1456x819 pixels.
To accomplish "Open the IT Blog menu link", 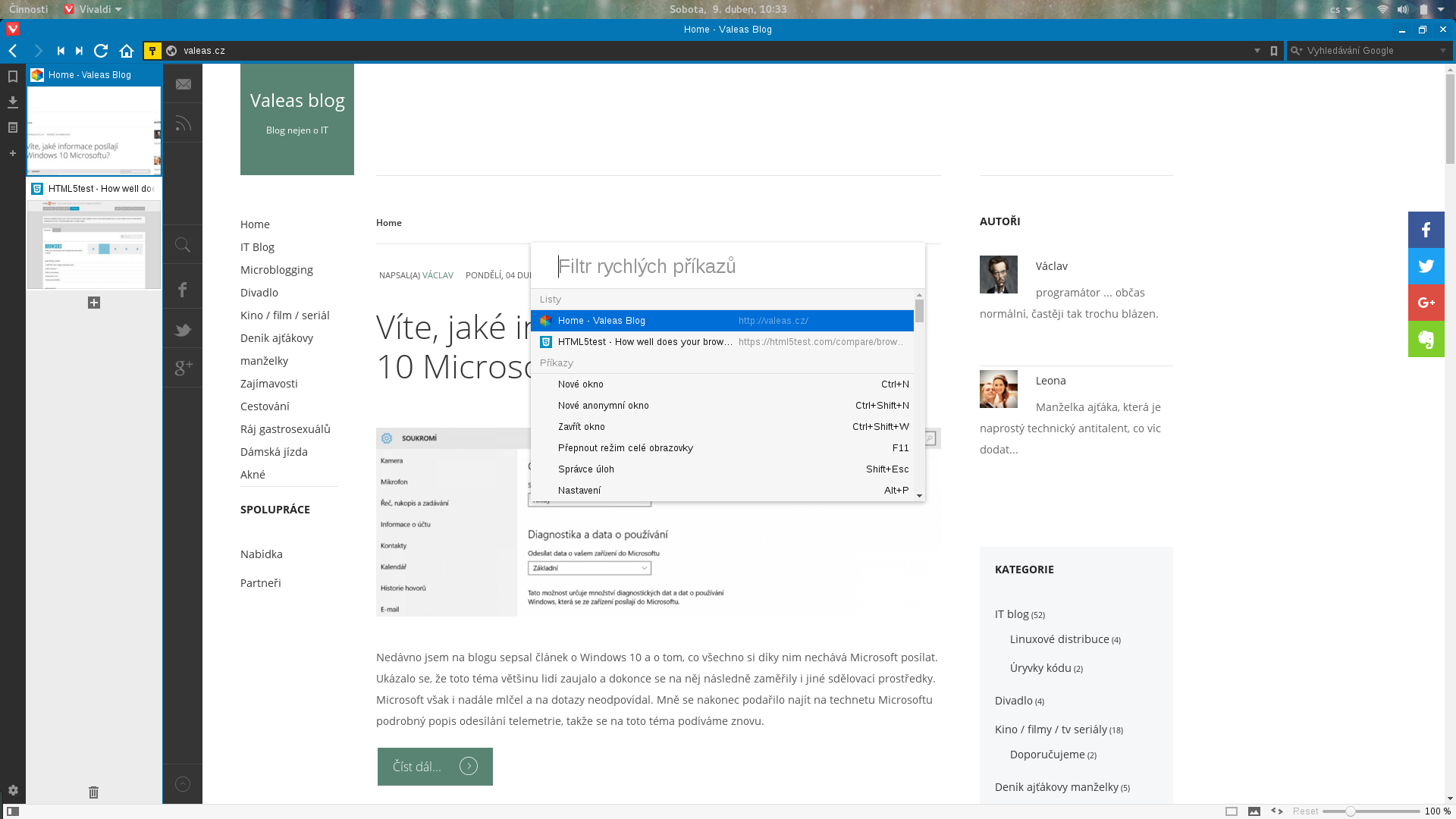I will (257, 247).
